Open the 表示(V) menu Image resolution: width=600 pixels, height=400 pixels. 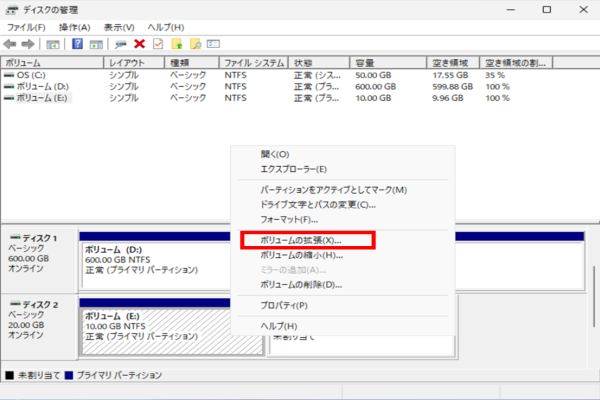tap(118, 27)
